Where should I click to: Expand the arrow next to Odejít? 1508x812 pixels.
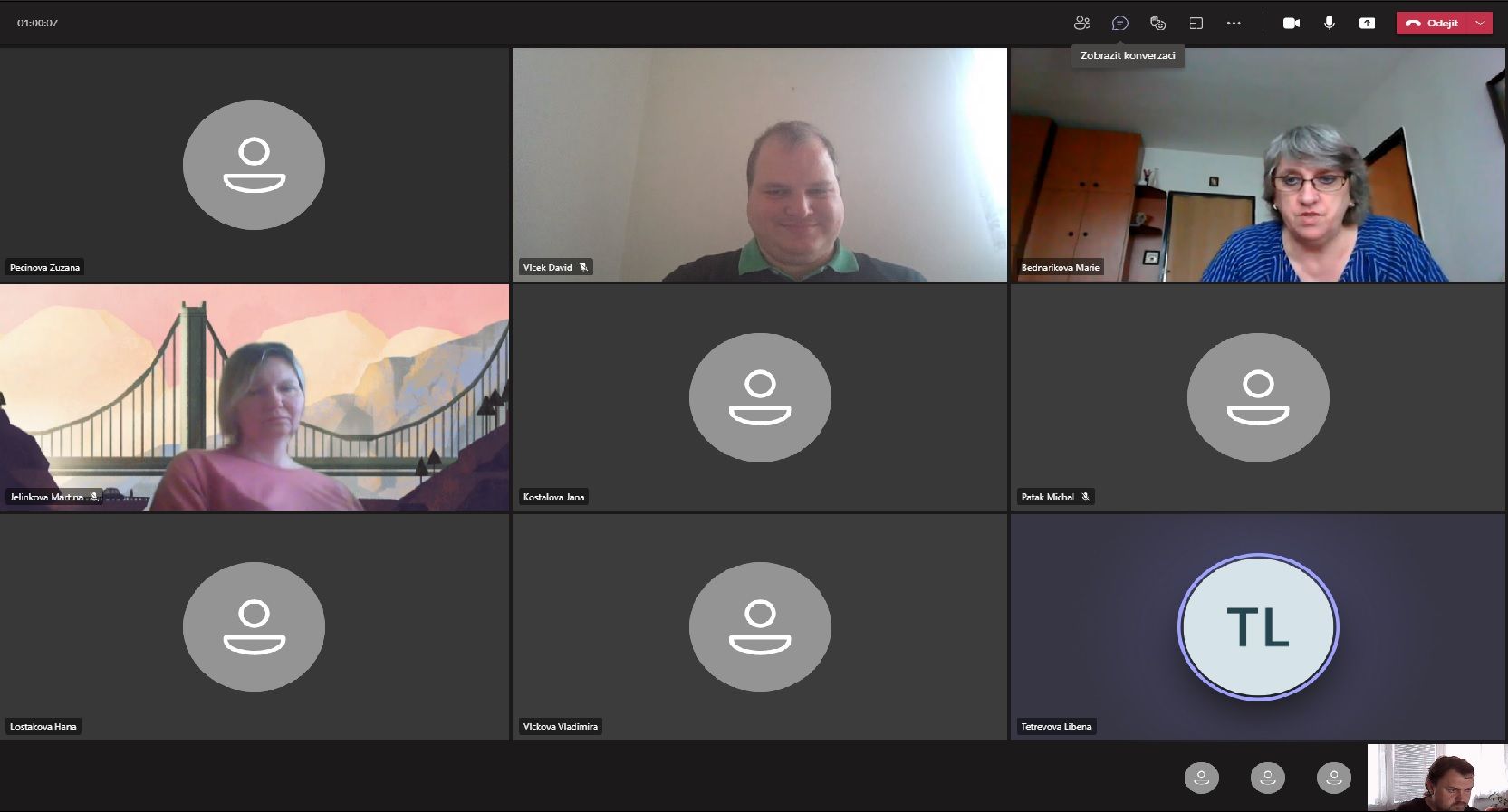(x=1481, y=24)
